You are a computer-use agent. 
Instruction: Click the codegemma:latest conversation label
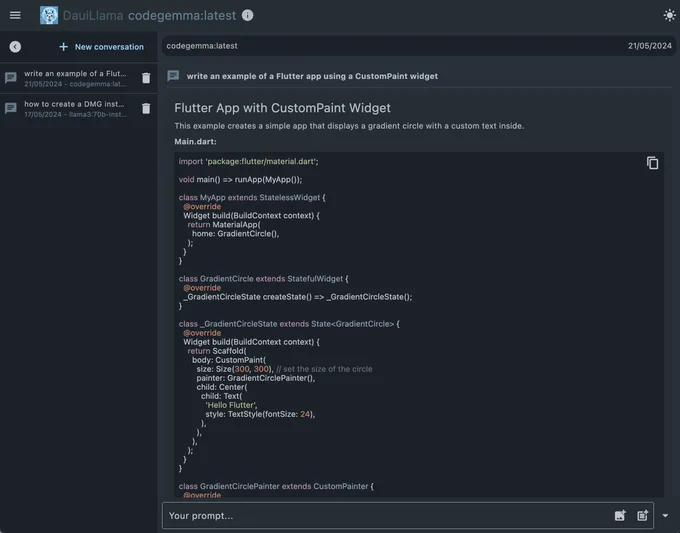[202, 46]
